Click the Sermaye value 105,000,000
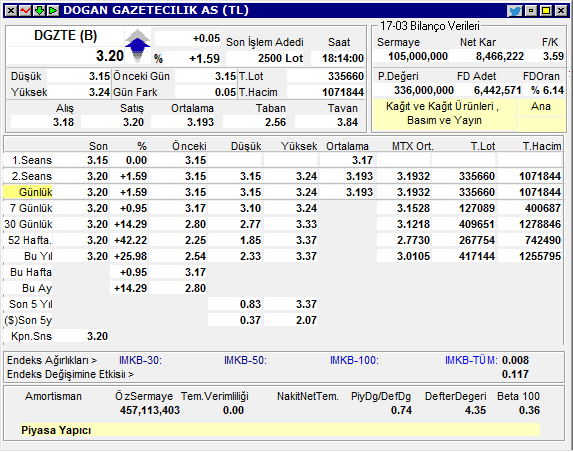Viewport: 573px width, 452px height. coord(418,56)
